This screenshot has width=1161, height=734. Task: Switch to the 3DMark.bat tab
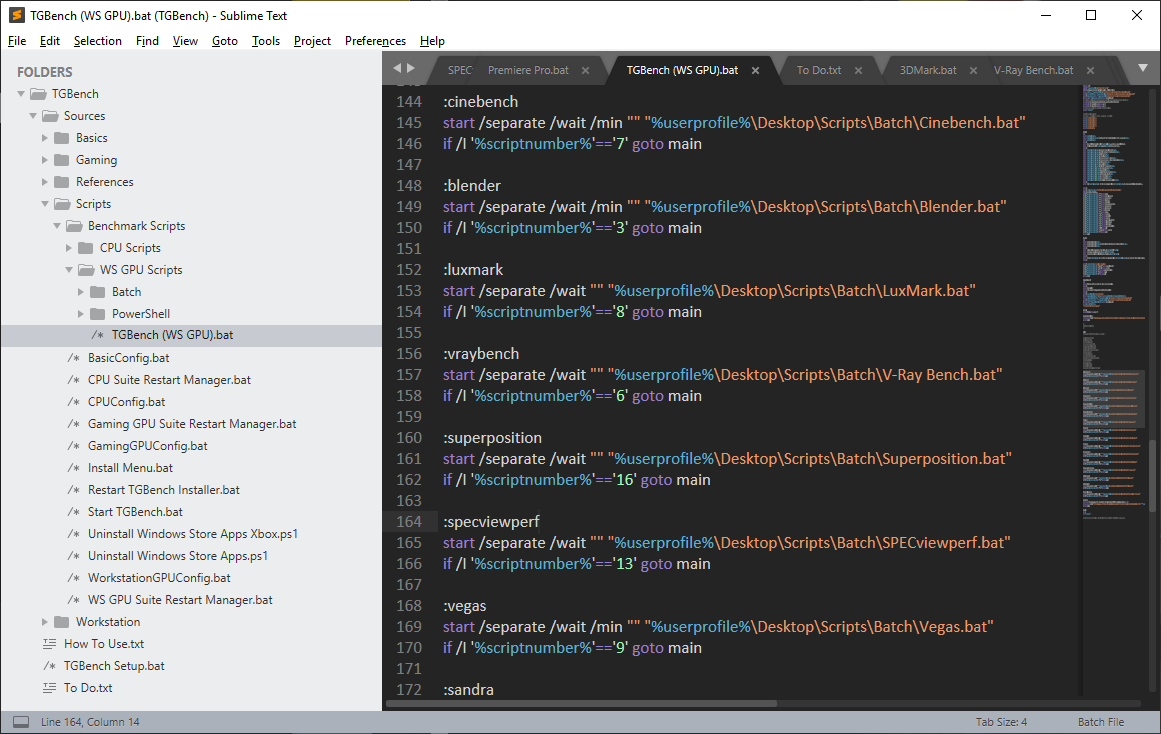tap(928, 70)
